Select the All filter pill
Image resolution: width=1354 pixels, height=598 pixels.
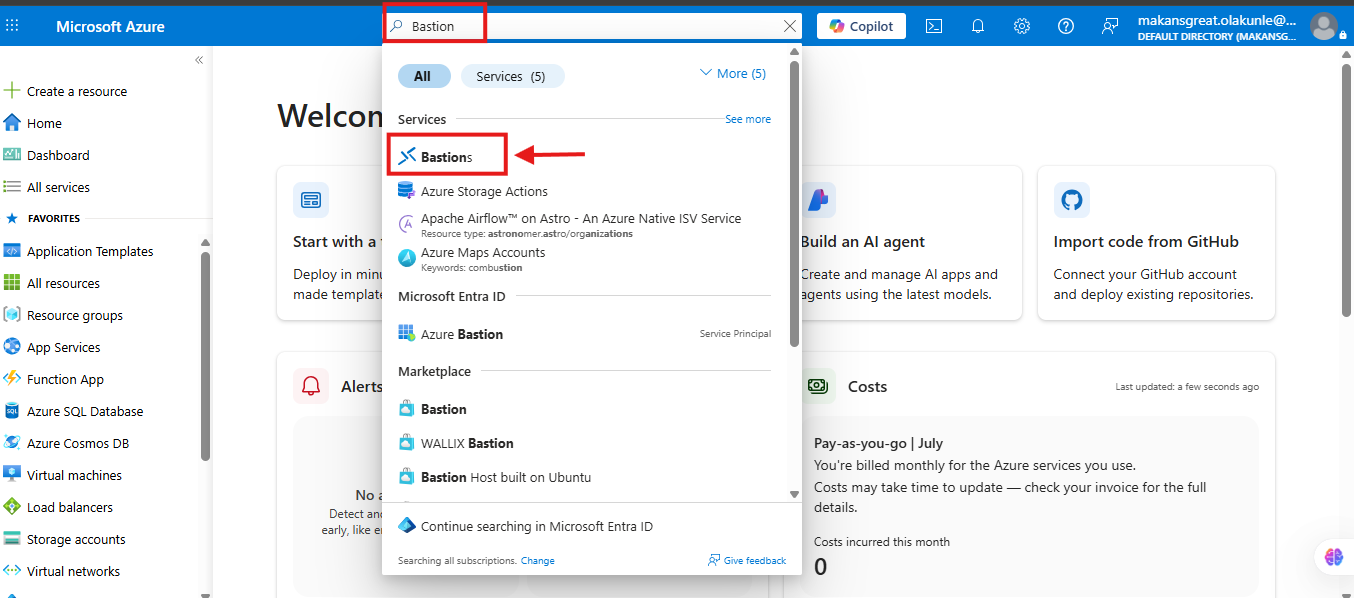[424, 76]
